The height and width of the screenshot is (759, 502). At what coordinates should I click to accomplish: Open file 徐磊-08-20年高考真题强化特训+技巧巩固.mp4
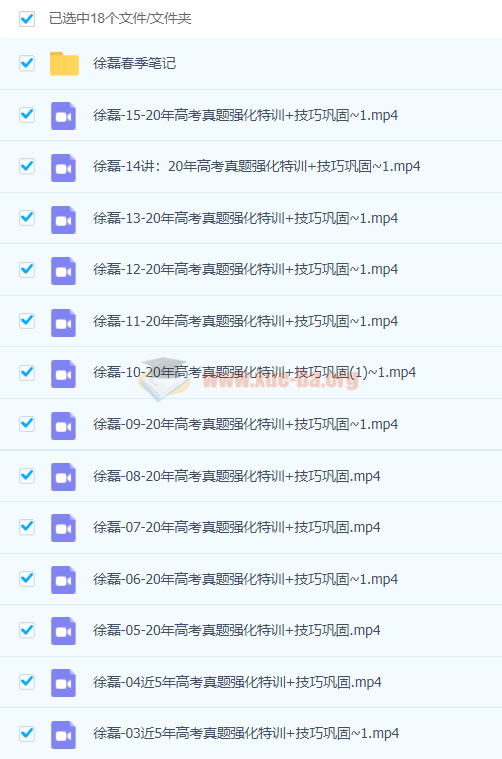pyautogui.click(x=237, y=476)
